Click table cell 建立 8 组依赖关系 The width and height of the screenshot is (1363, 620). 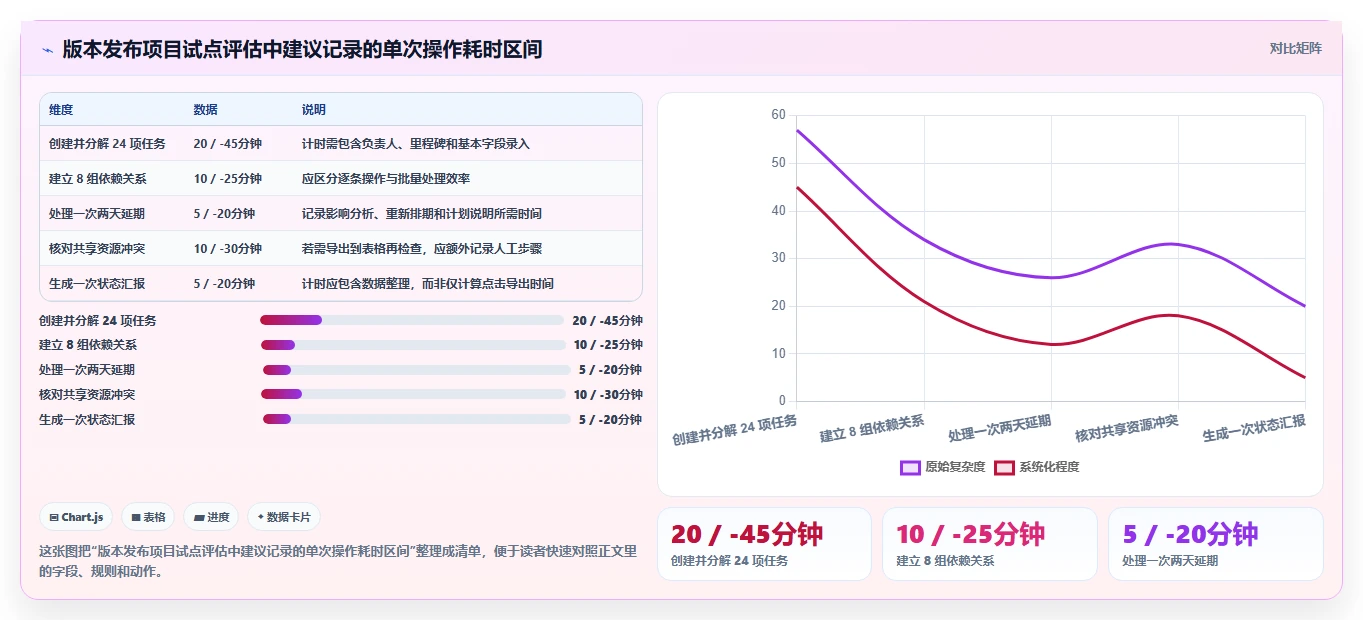coord(97,179)
